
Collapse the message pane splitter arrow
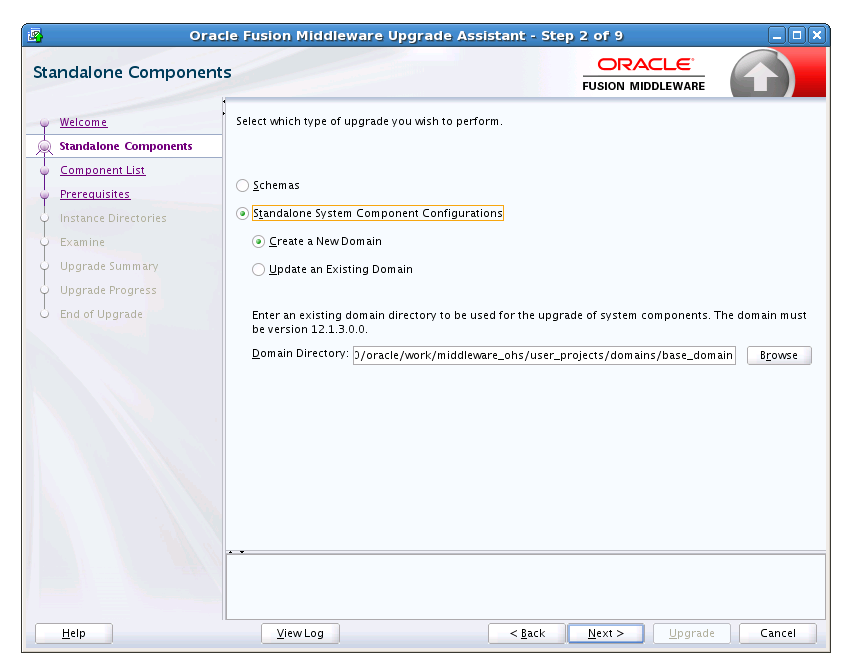coord(242,552)
